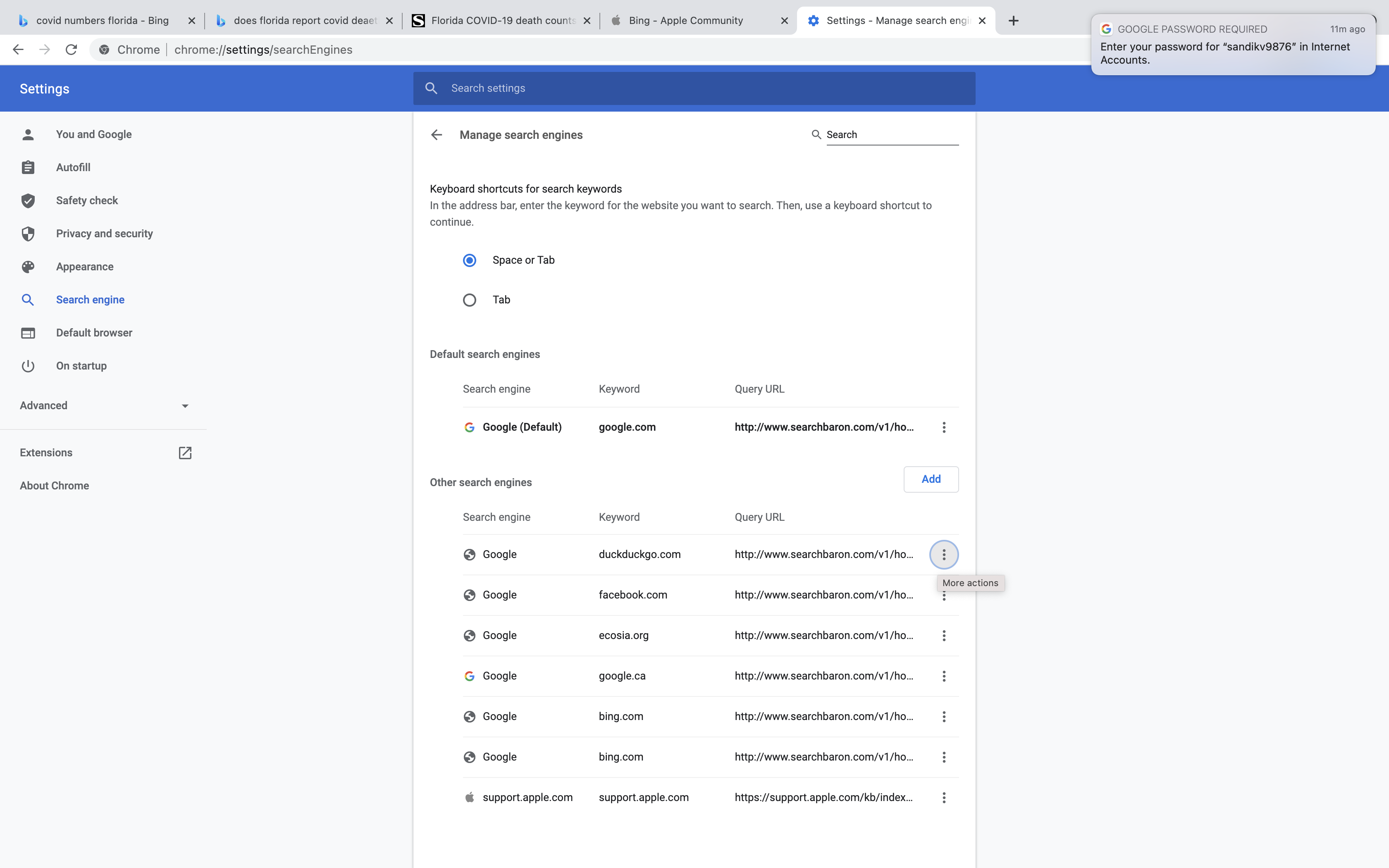Open Extensions external link icon
This screenshot has width=1389, height=868.
(185, 453)
